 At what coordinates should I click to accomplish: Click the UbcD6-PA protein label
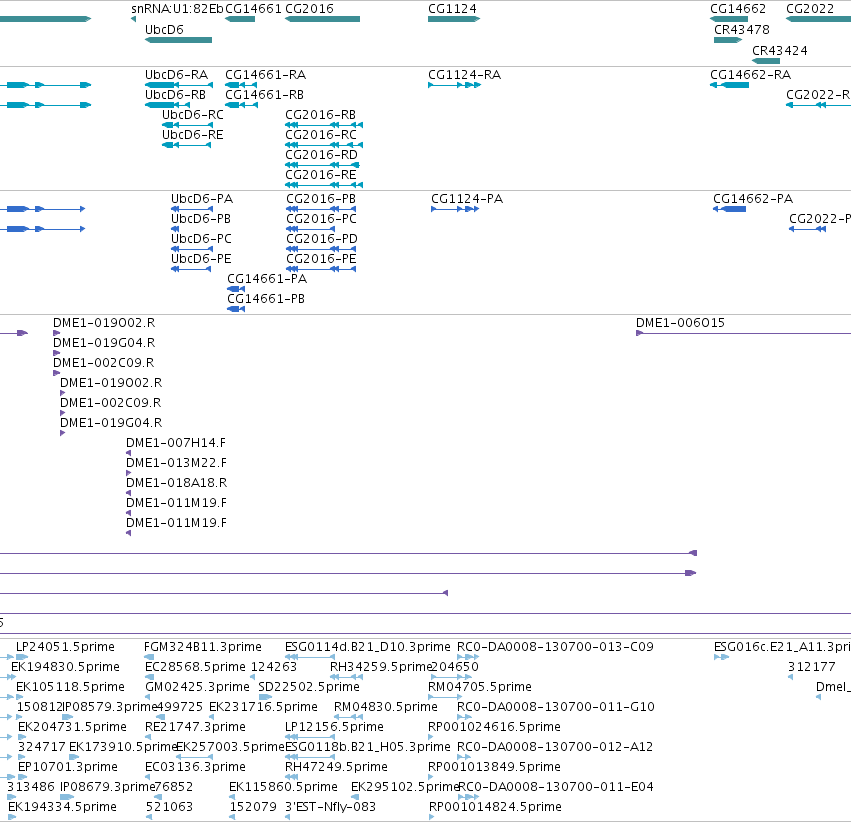202,199
